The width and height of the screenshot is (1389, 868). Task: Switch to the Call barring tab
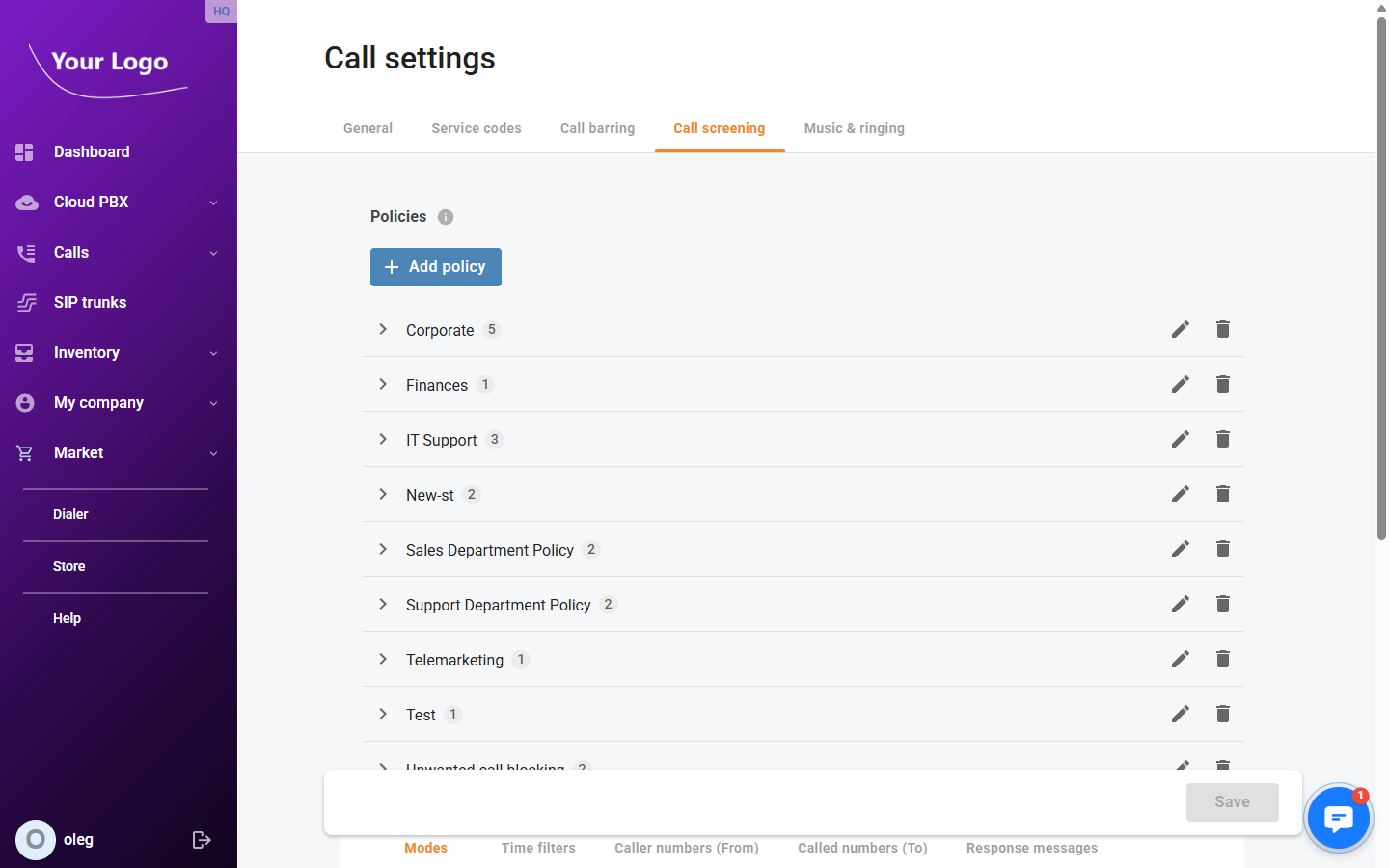[x=597, y=128]
